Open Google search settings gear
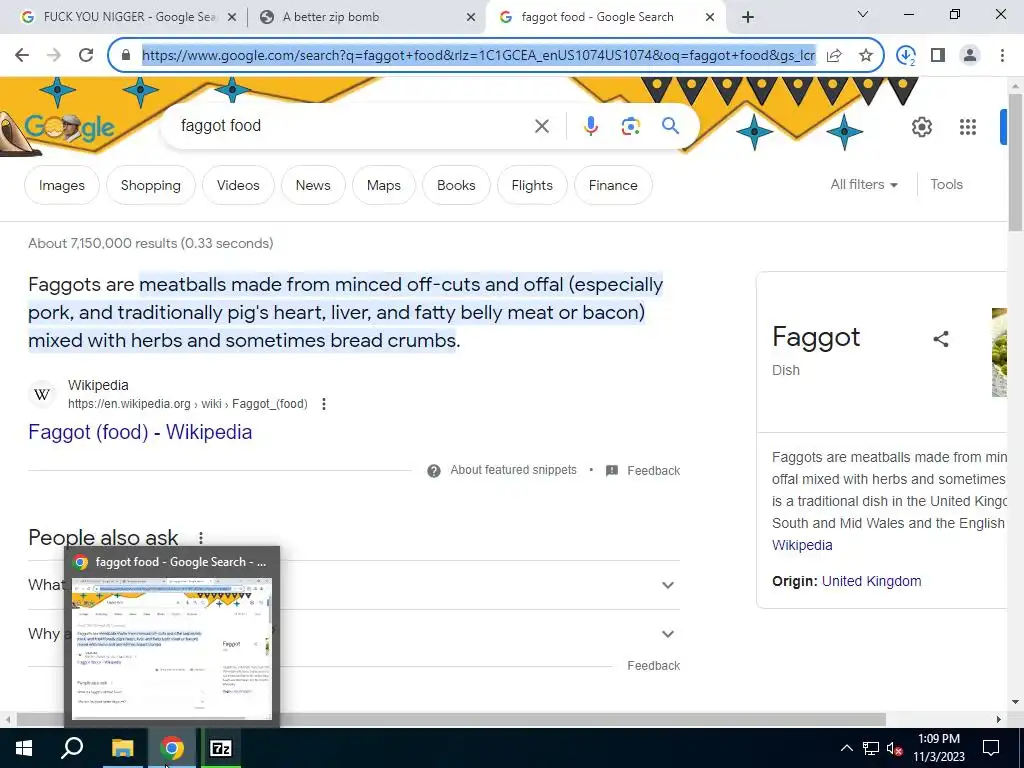 pyautogui.click(x=921, y=127)
